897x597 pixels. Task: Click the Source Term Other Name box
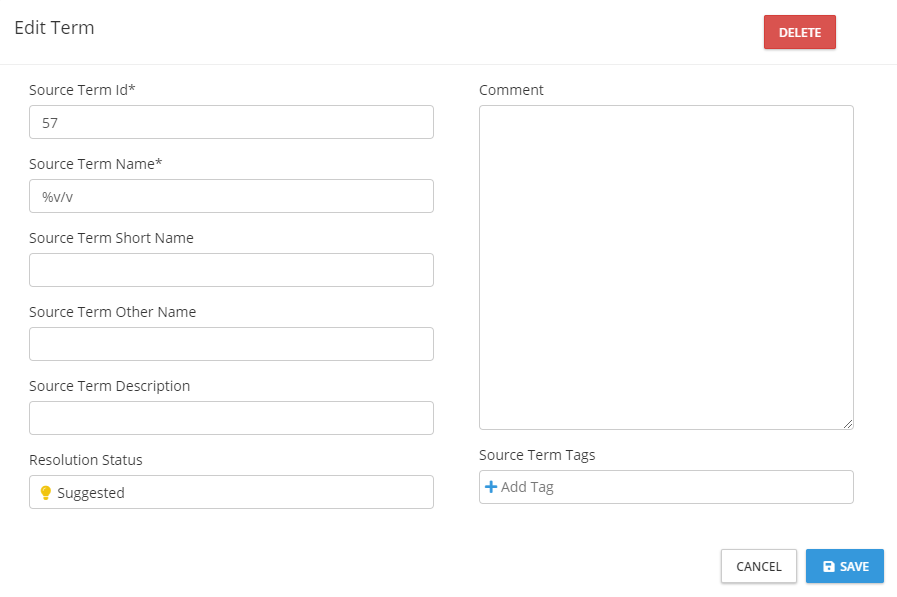(x=231, y=344)
